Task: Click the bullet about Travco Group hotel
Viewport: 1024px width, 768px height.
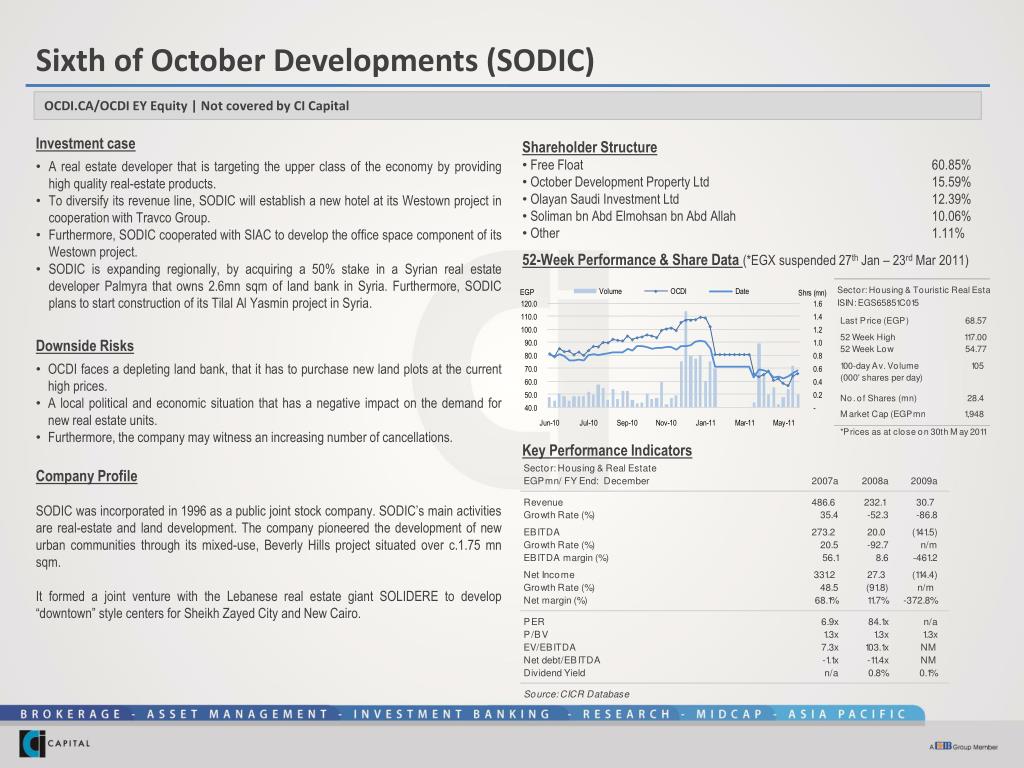Action: 269,209
